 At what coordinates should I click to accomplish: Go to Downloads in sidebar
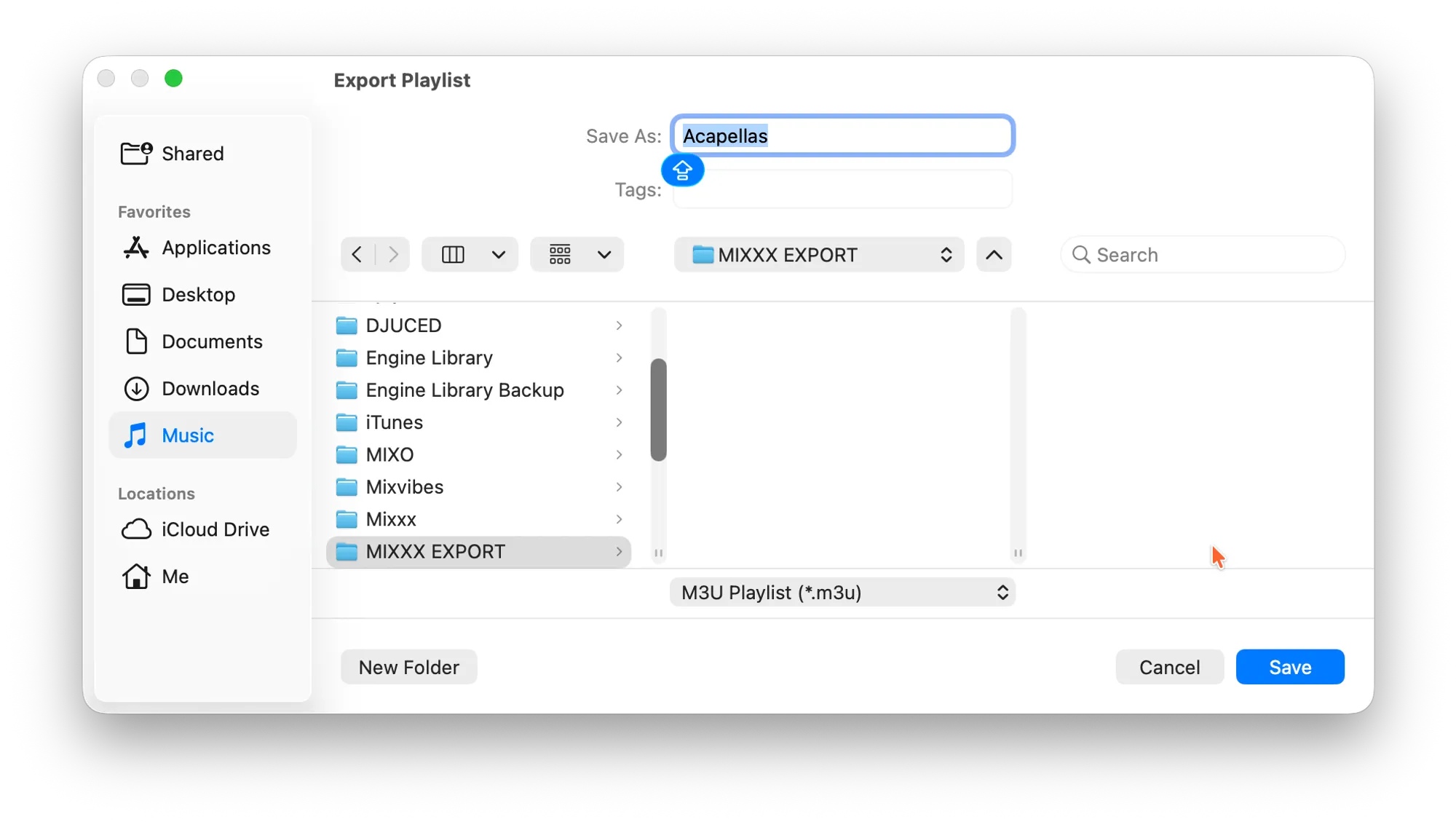click(210, 389)
